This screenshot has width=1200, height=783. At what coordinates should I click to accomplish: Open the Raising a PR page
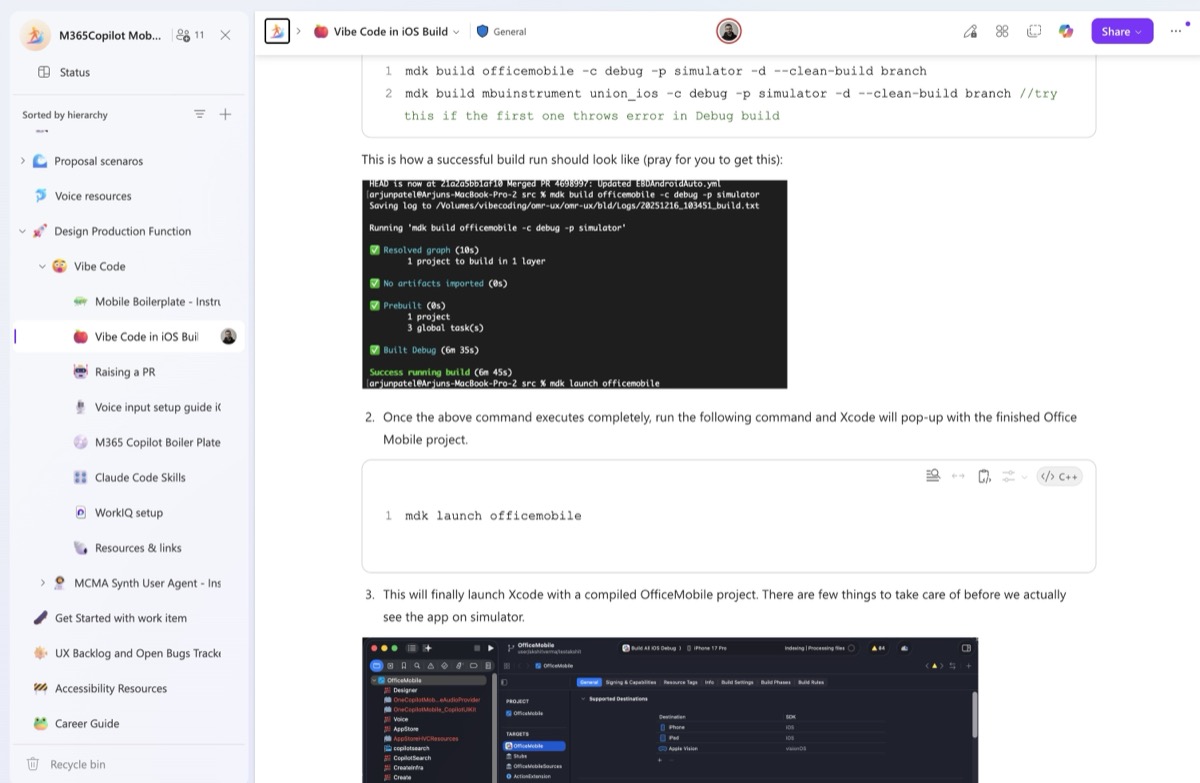coord(125,372)
